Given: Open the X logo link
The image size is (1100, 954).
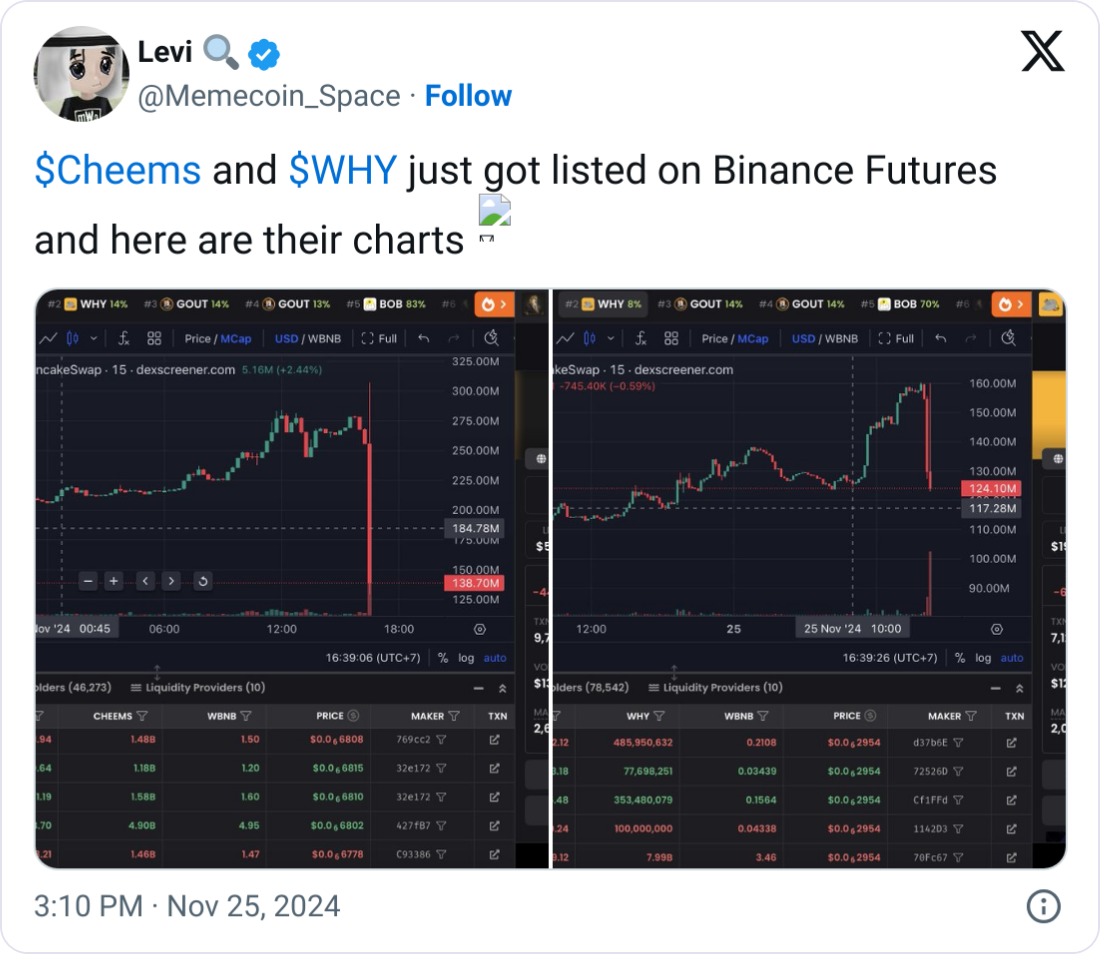Looking at the screenshot, I should click(1042, 50).
